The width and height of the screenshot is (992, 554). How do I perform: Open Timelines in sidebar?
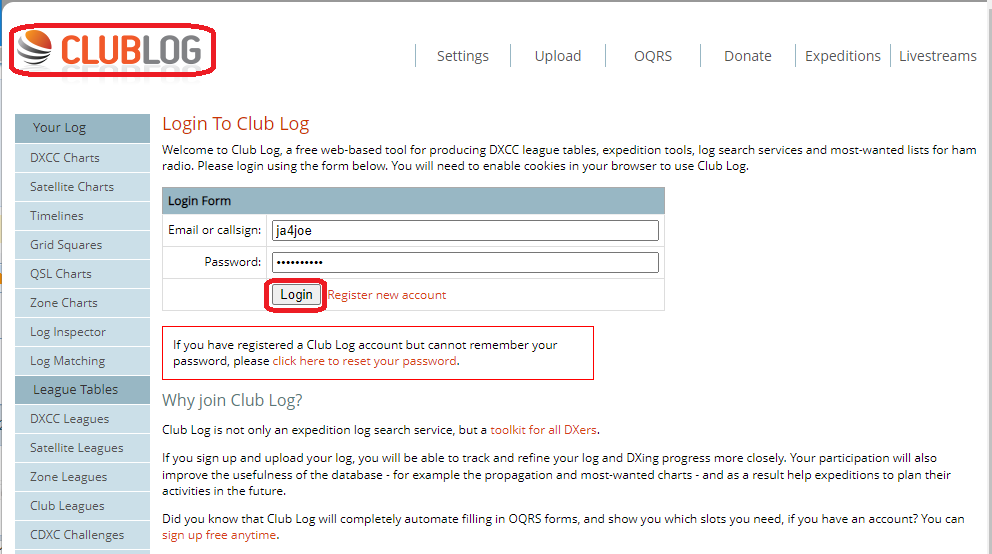pos(82,216)
